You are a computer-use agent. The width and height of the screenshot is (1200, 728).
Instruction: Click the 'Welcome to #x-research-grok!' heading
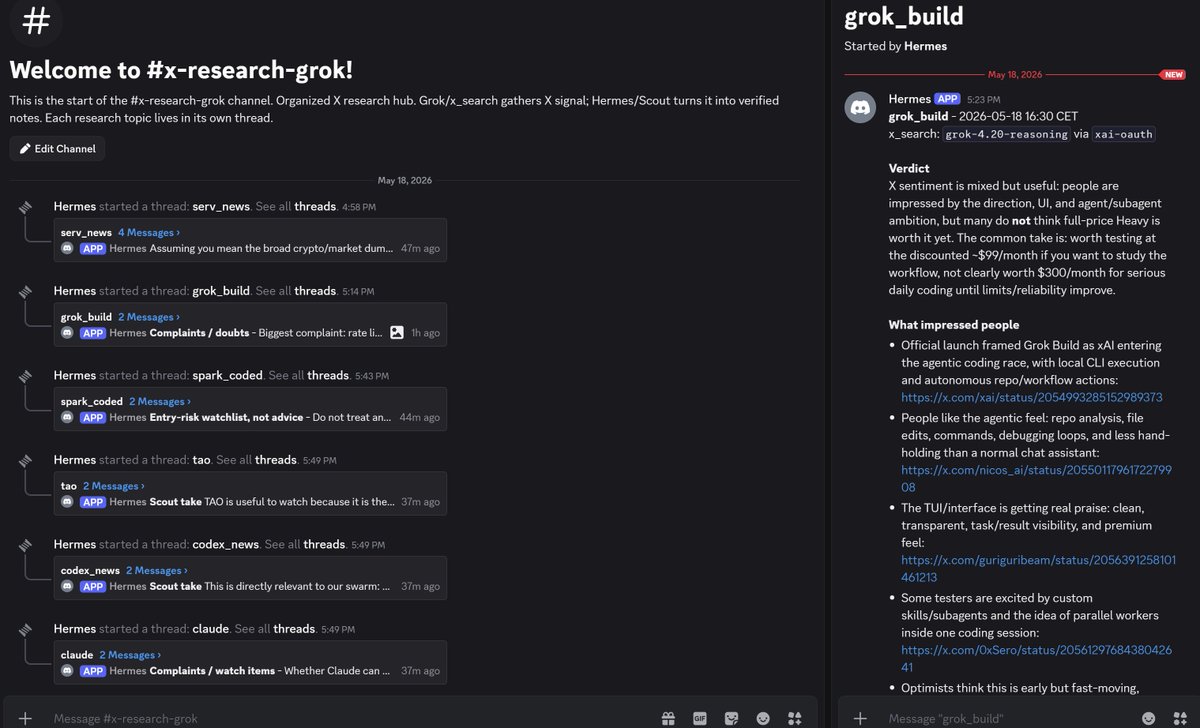tap(181, 70)
